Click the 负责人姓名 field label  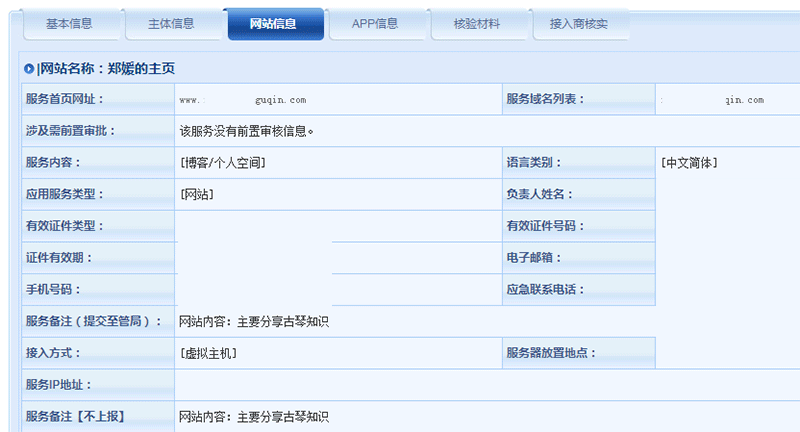pyautogui.click(x=540, y=195)
